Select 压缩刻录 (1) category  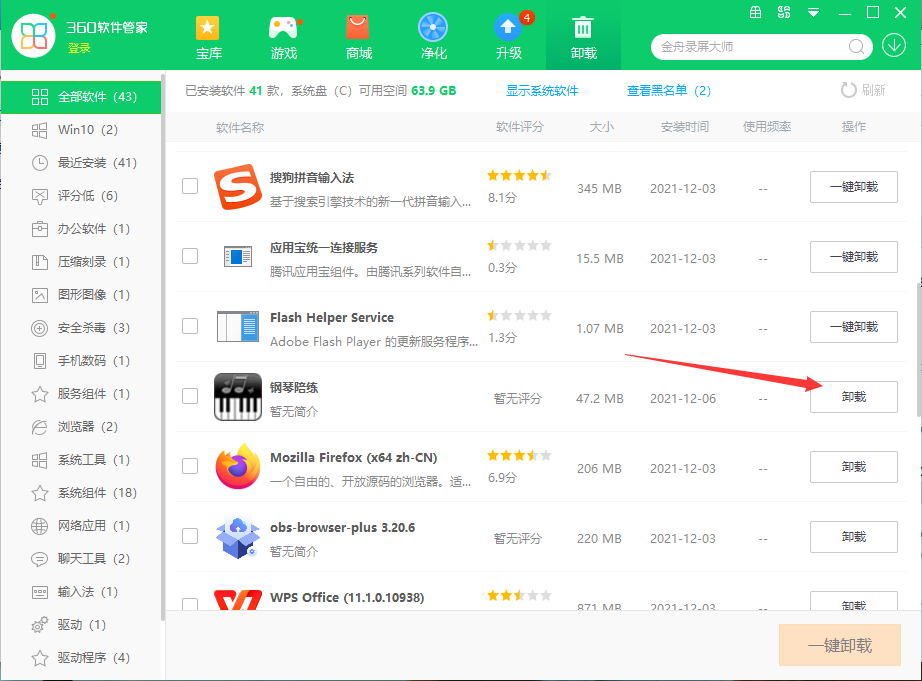[x=81, y=262]
